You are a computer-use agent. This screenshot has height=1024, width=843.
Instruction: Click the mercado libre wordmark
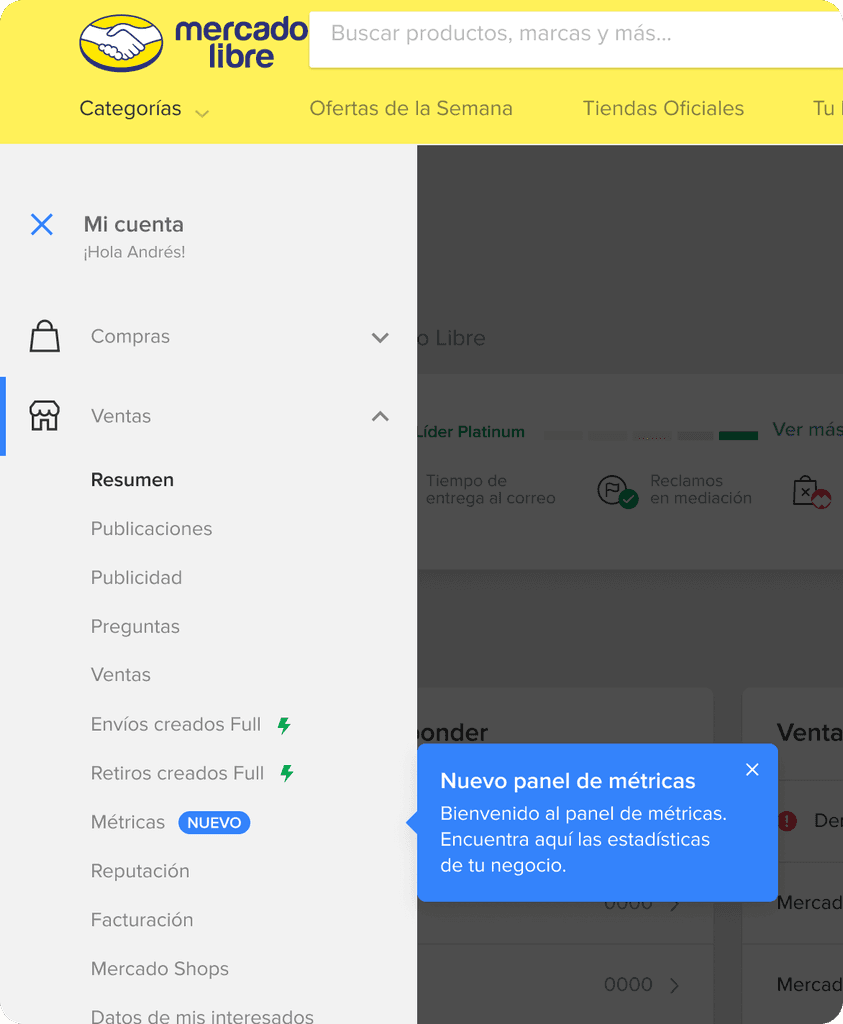(x=241, y=43)
